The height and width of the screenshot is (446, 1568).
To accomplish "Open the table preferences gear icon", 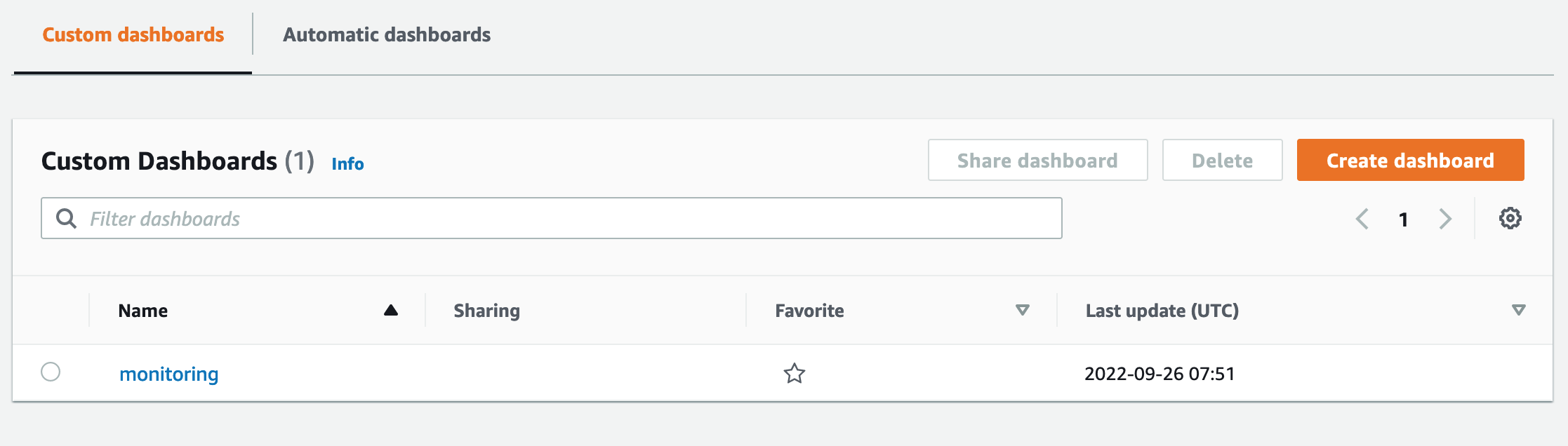I will pyautogui.click(x=1510, y=219).
